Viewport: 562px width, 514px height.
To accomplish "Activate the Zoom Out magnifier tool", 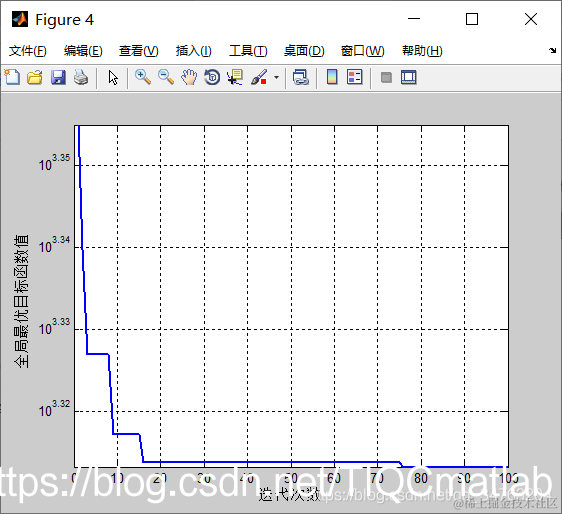I will (x=166, y=77).
